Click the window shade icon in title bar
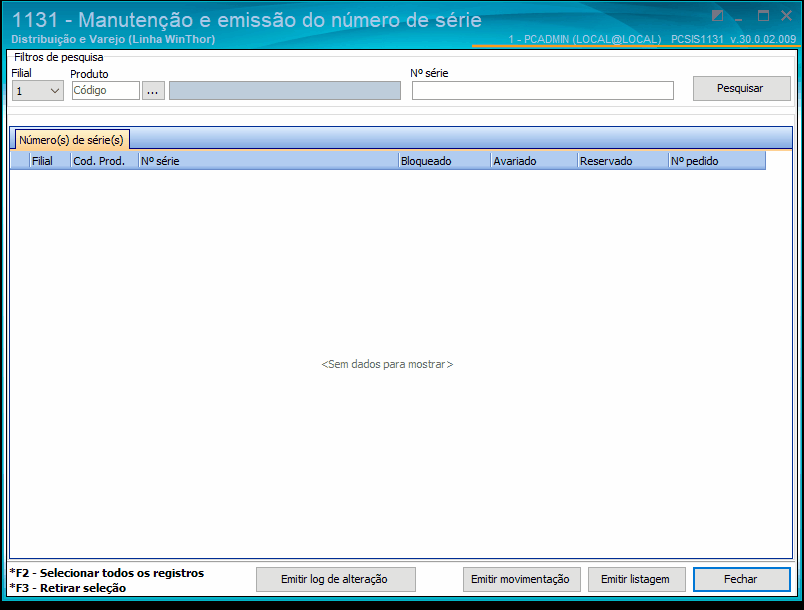 coord(717,16)
